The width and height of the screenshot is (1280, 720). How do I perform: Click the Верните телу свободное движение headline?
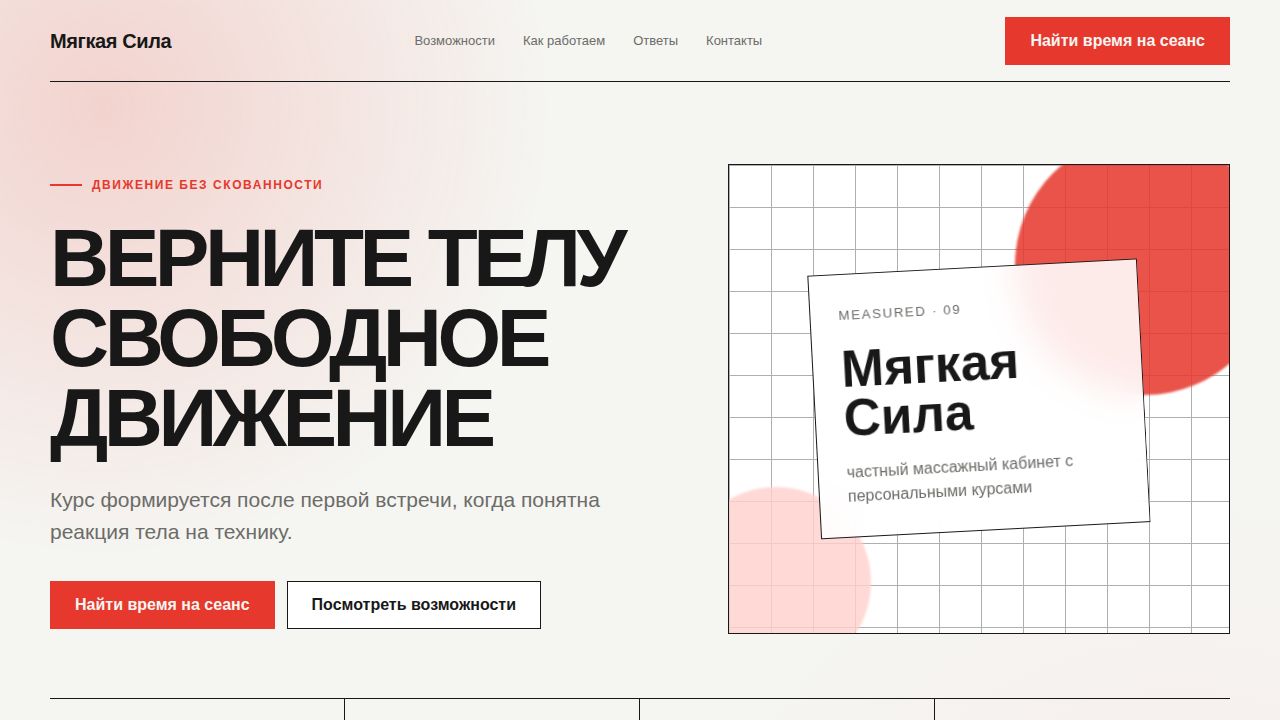coord(338,339)
